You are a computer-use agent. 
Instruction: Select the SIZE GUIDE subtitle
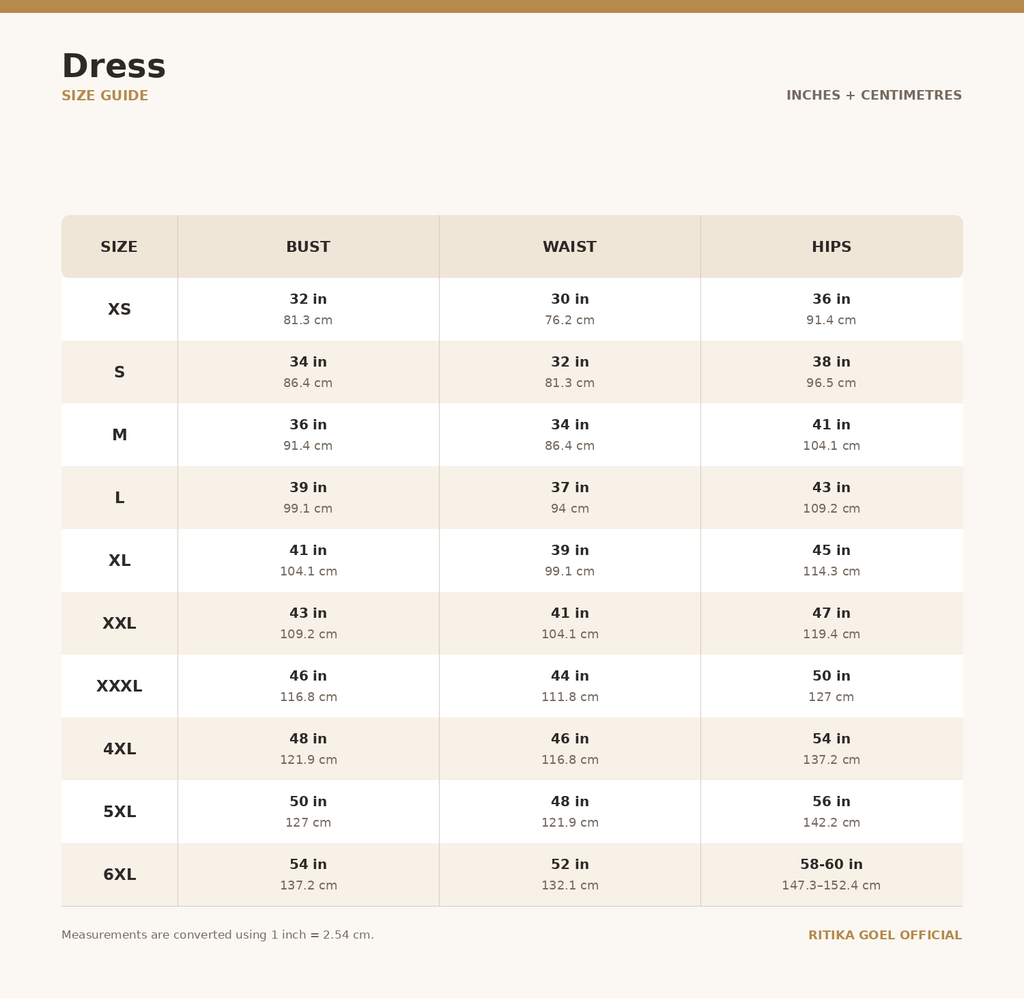point(104,95)
